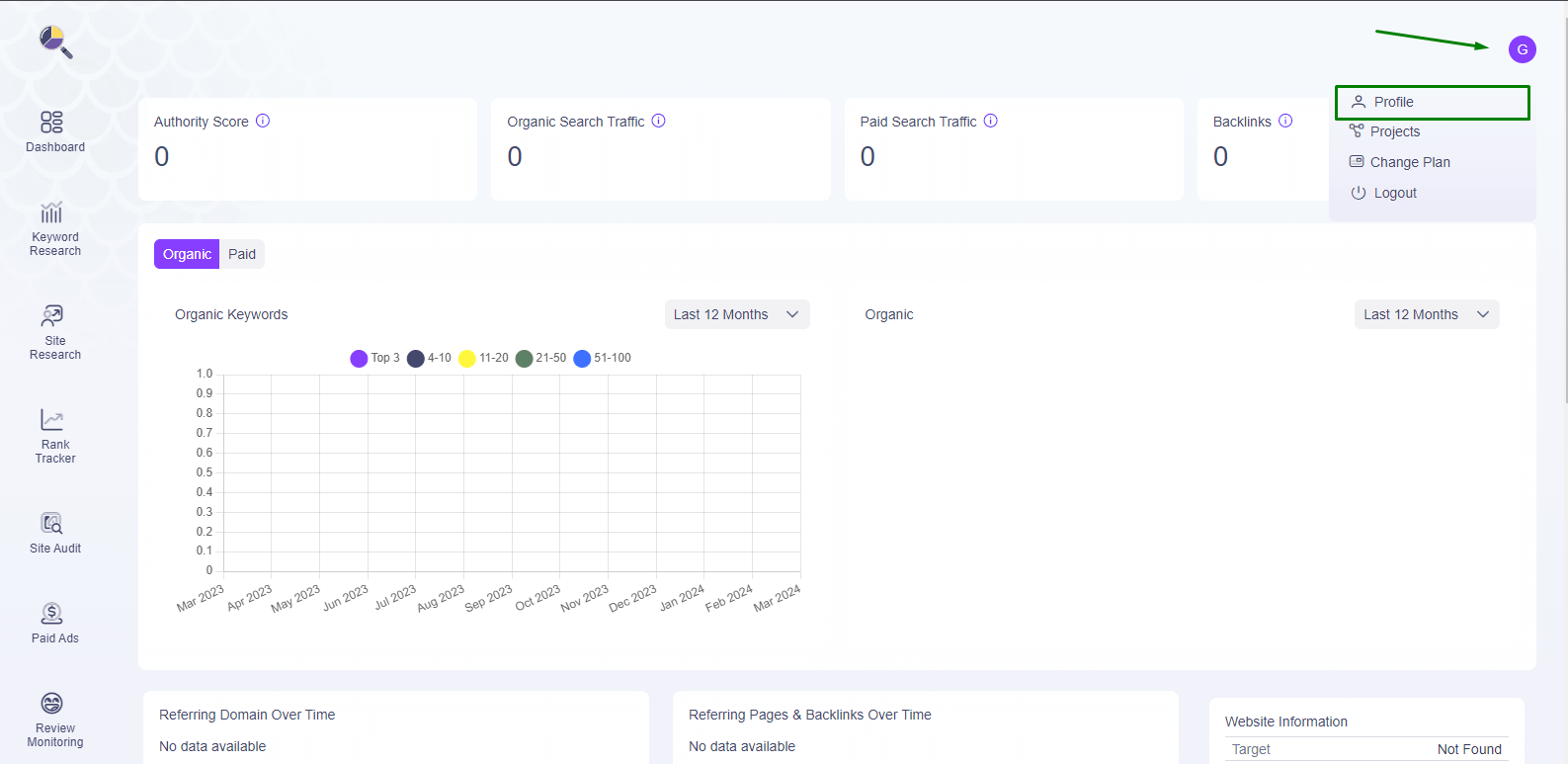This screenshot has width=1568, height=764.
Task: Toggle the Top 3 legend series
Action: pyautogui.click(x=374, y=358)
